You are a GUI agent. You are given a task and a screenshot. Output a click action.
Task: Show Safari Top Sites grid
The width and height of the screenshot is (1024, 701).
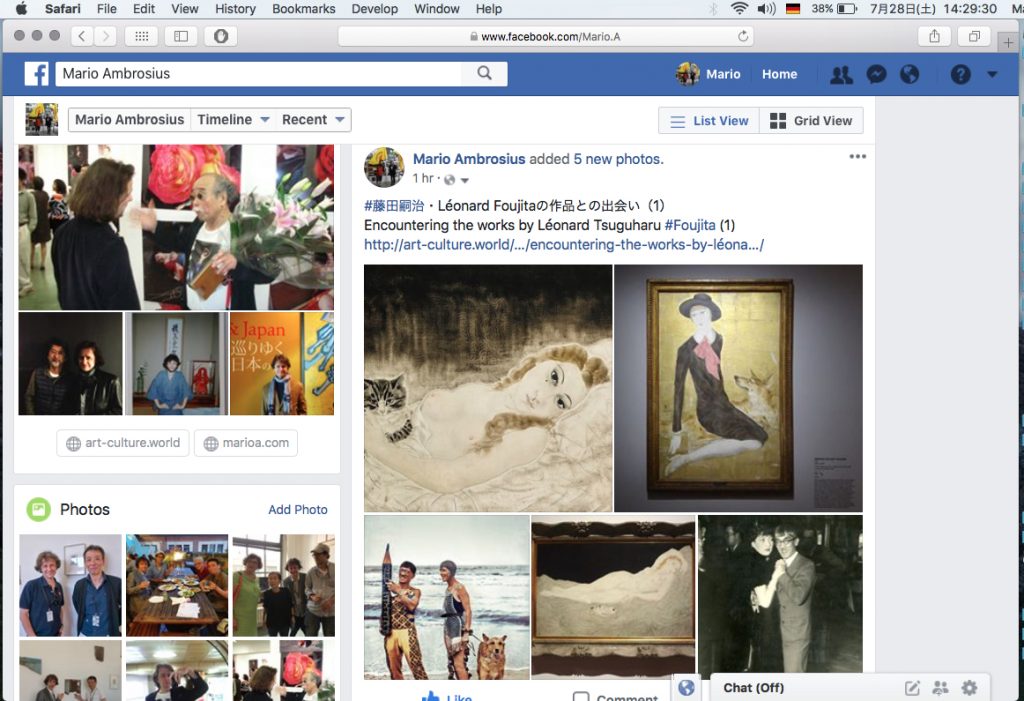[x=142, y=36]
